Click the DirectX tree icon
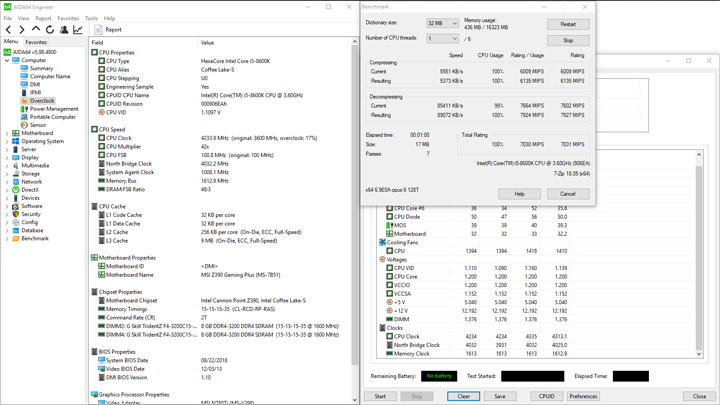Viewport: 720px width, 405px height. tap(16, 190)
